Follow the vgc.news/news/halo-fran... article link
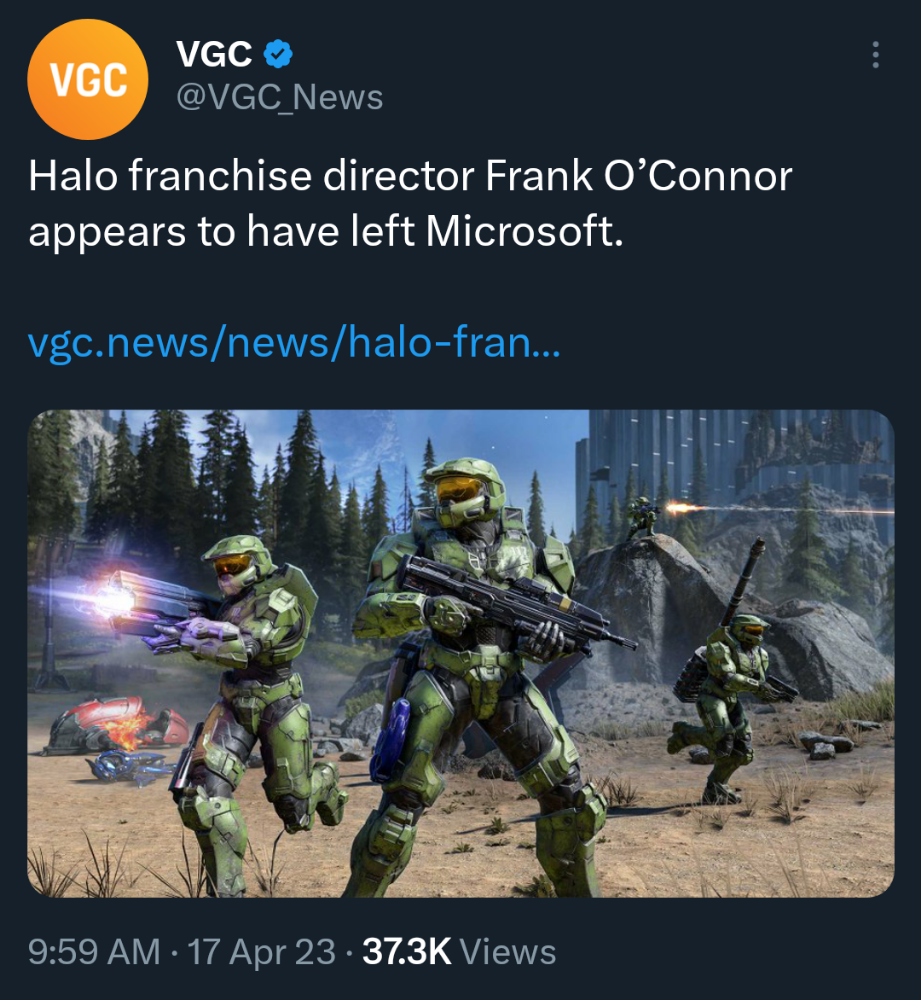The height and width of the screenshot is (1000, 921). 294,342
